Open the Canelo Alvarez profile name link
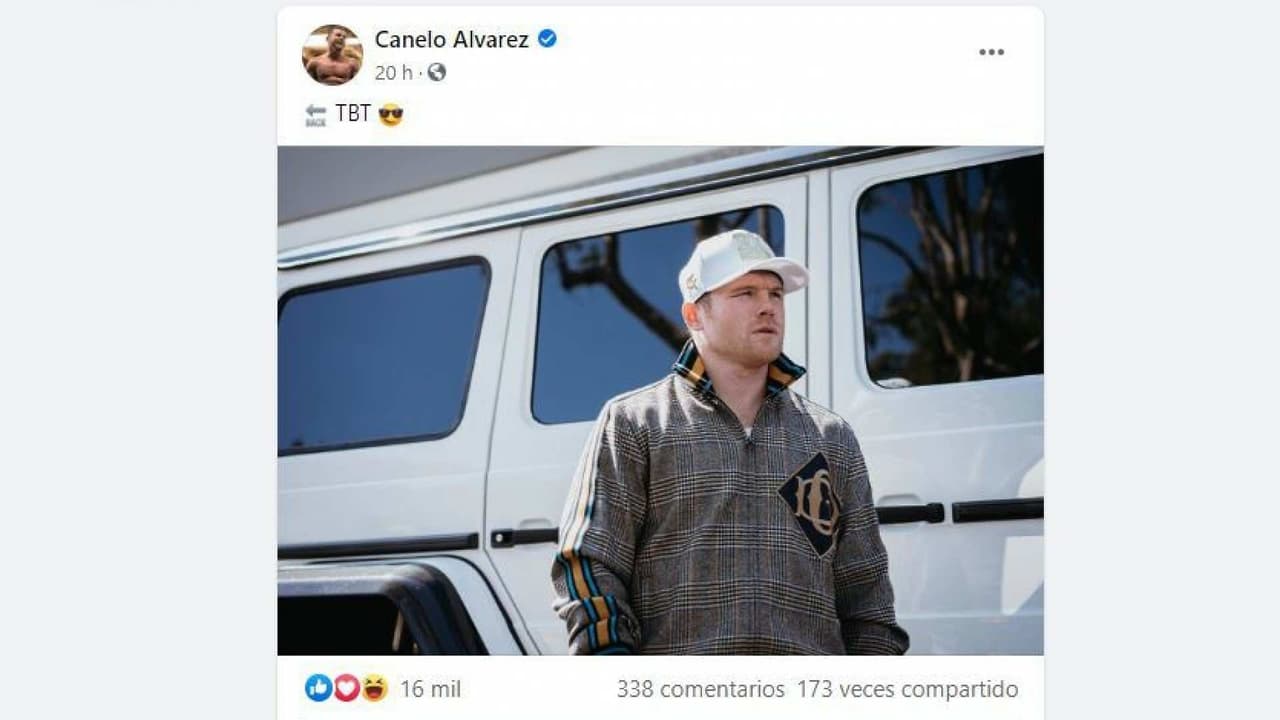This screenshot has width=1280, height=720. pos(451,39)
